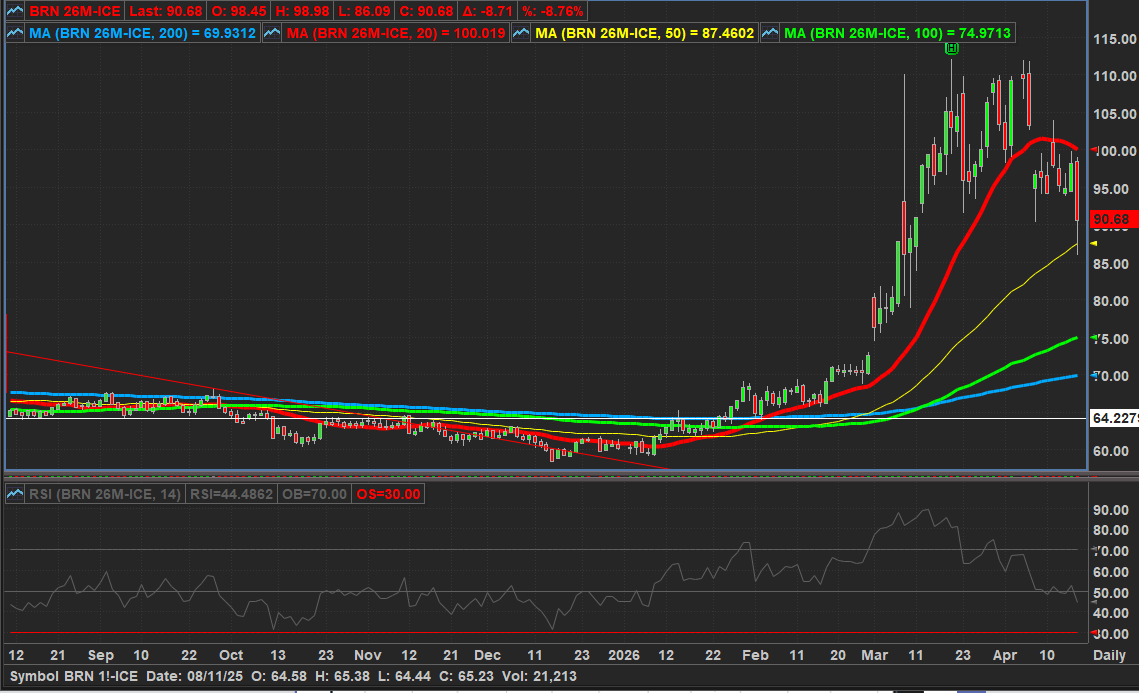Click the RSI (BRN 26M-ICE, 14) label
Image resolution: width=1139 pixels, height=693 pixels.
(x=104, y=493)
